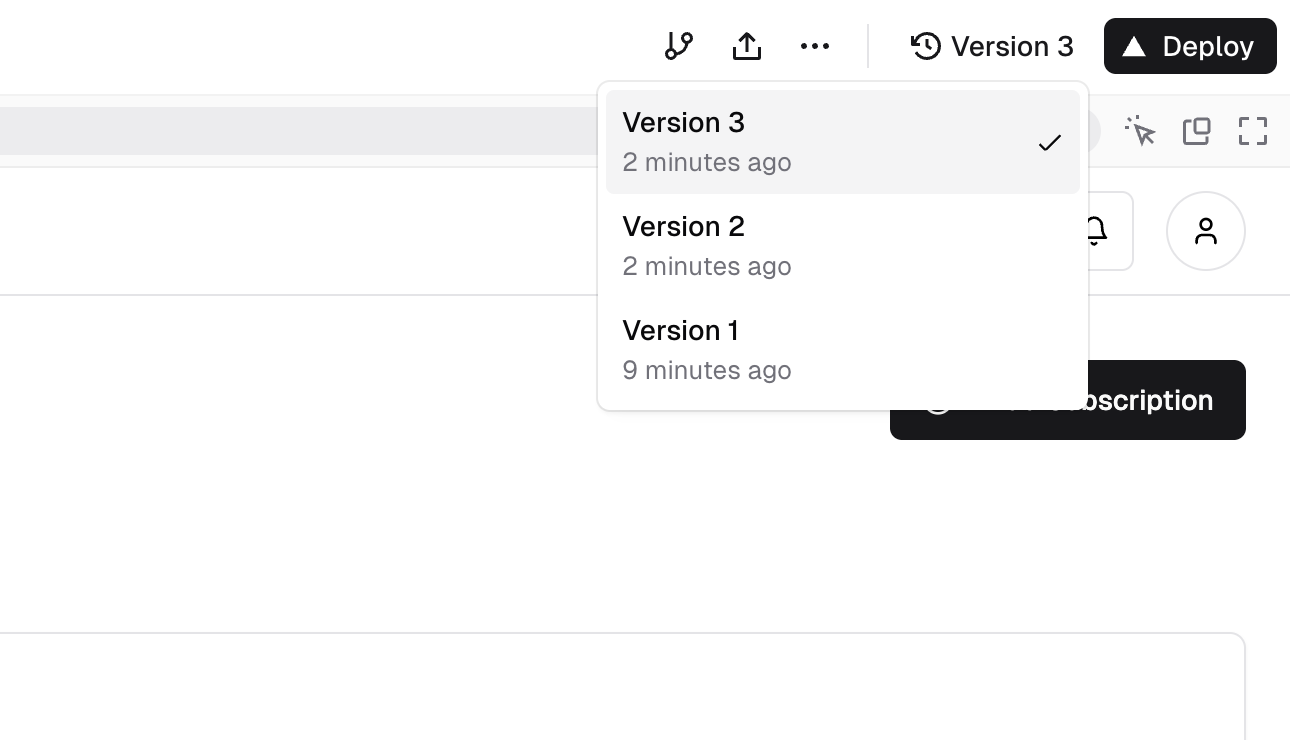Select Version 3 from version list
The height and width of the screenshot is (740, 1290).
tap(843, 142)
